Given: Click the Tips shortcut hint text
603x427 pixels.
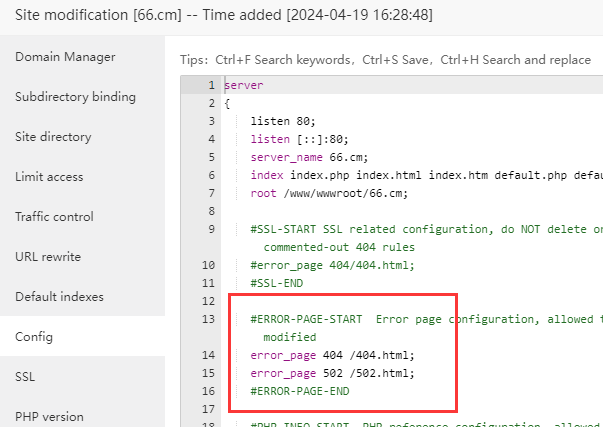Looking at the screenshot, I should coord(385,60).
